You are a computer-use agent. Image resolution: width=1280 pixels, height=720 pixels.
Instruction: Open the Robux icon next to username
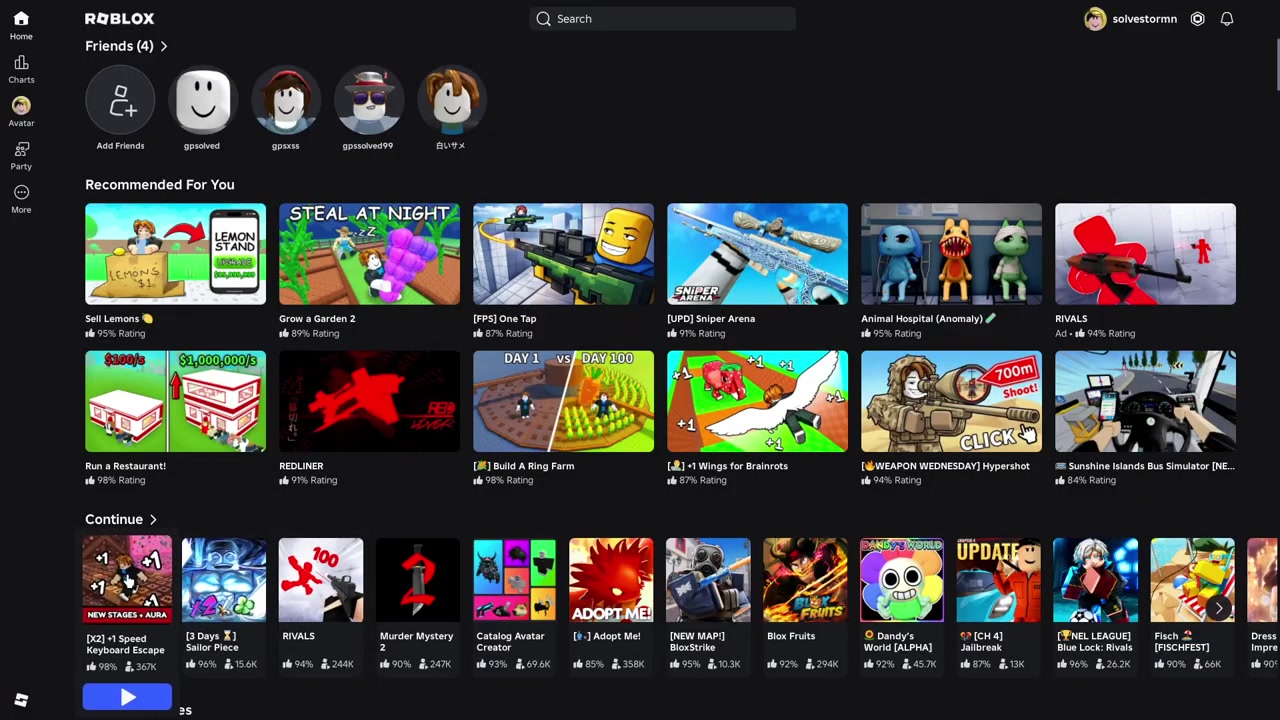(1197, 19)
